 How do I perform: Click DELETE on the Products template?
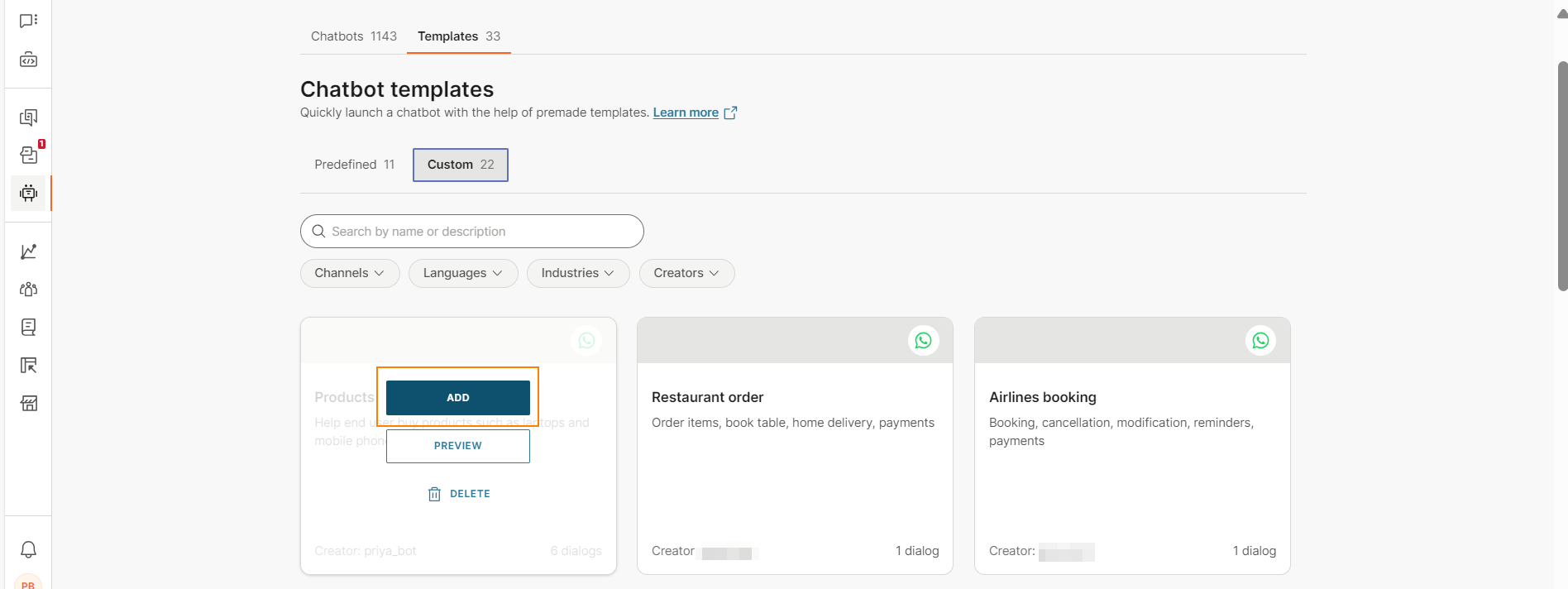tap(459, 494)
